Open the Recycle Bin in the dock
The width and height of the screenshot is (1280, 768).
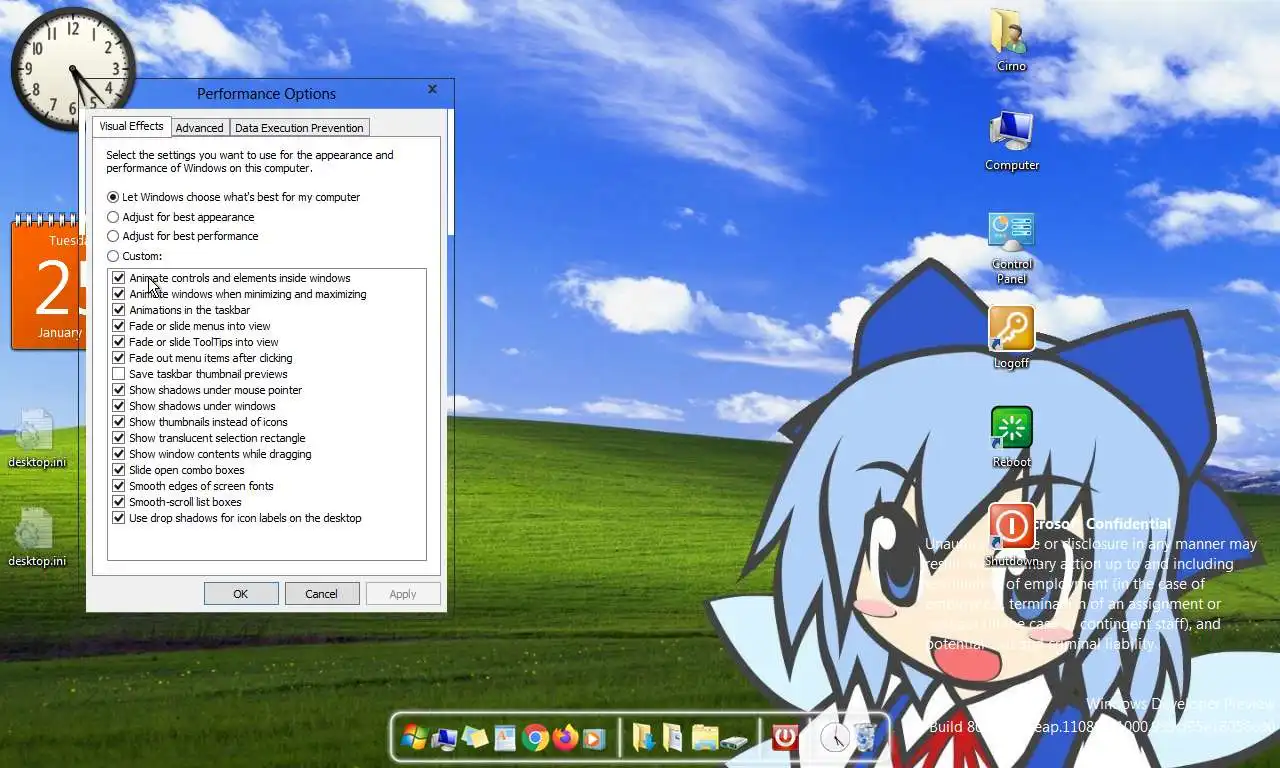(x=864, y=738)
